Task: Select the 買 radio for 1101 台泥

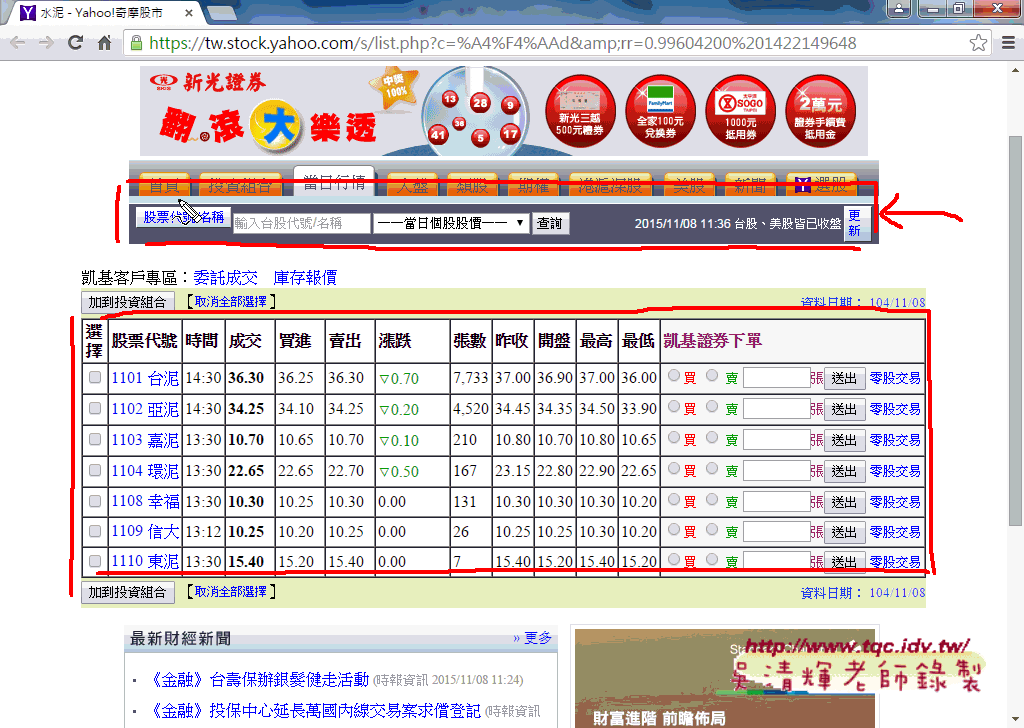Action: coord(674,375)
